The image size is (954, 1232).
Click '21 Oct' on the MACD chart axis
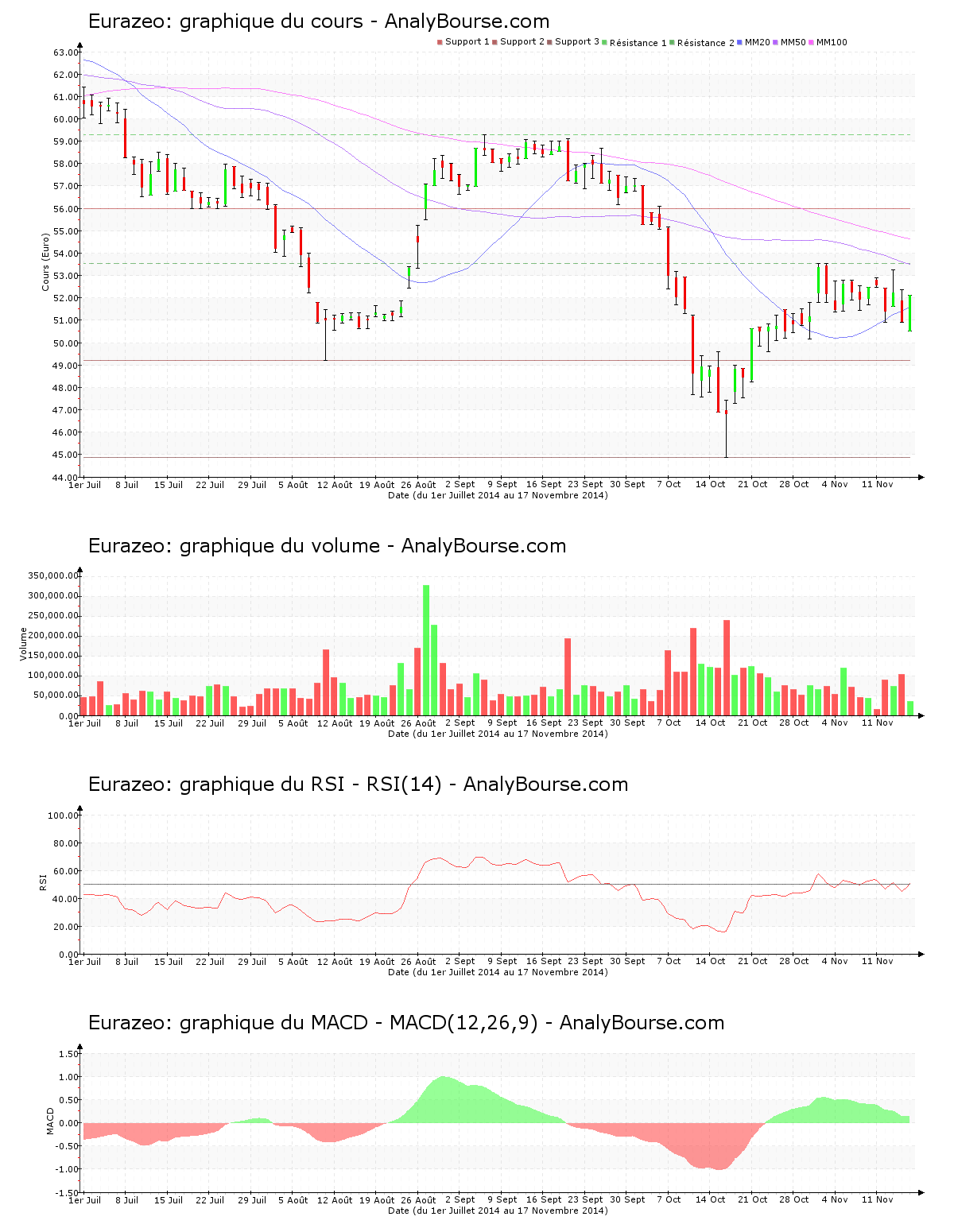click(752, 1200)
